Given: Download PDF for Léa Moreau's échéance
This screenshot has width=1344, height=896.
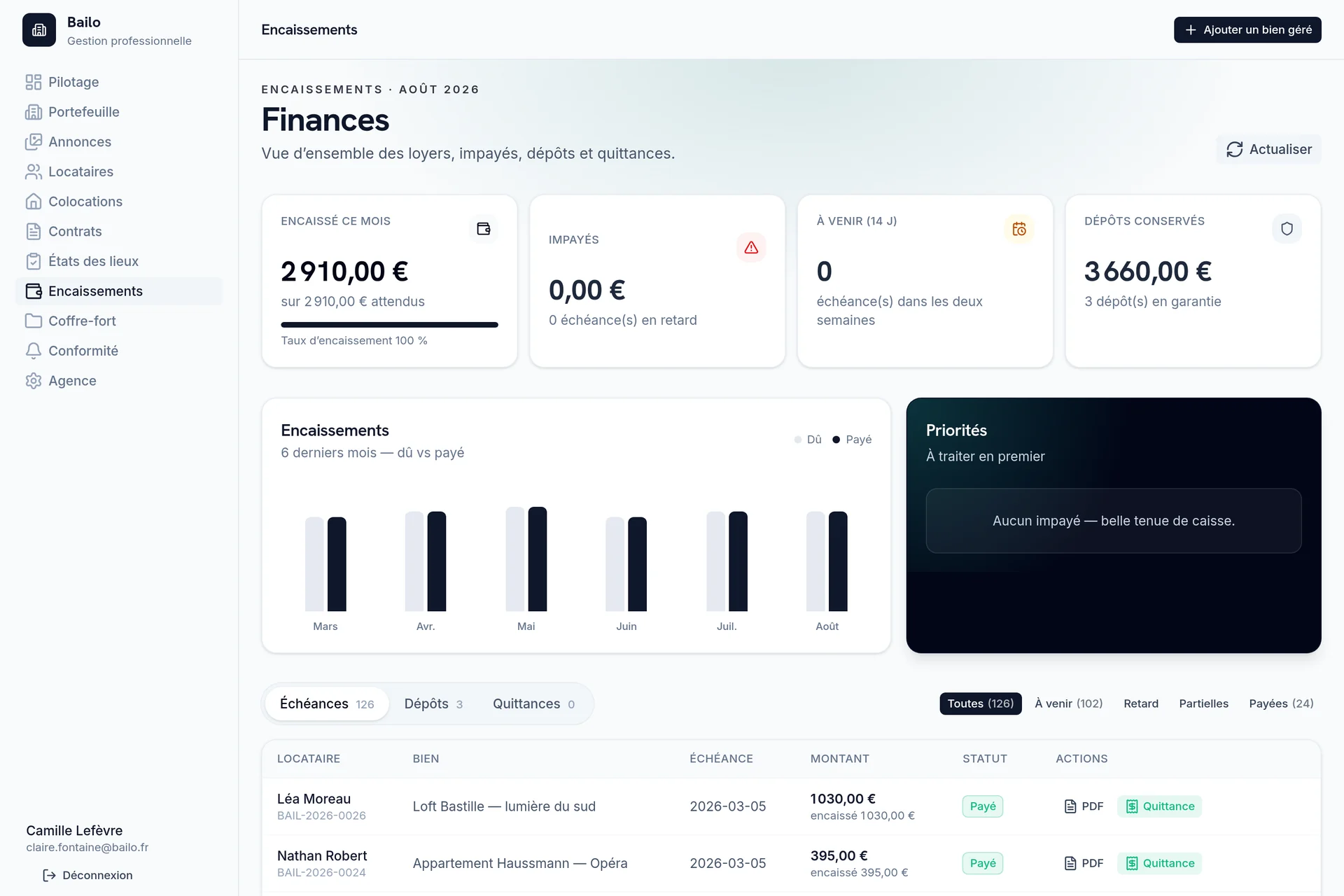Looking at the screenshot, I should point(1084,806).
